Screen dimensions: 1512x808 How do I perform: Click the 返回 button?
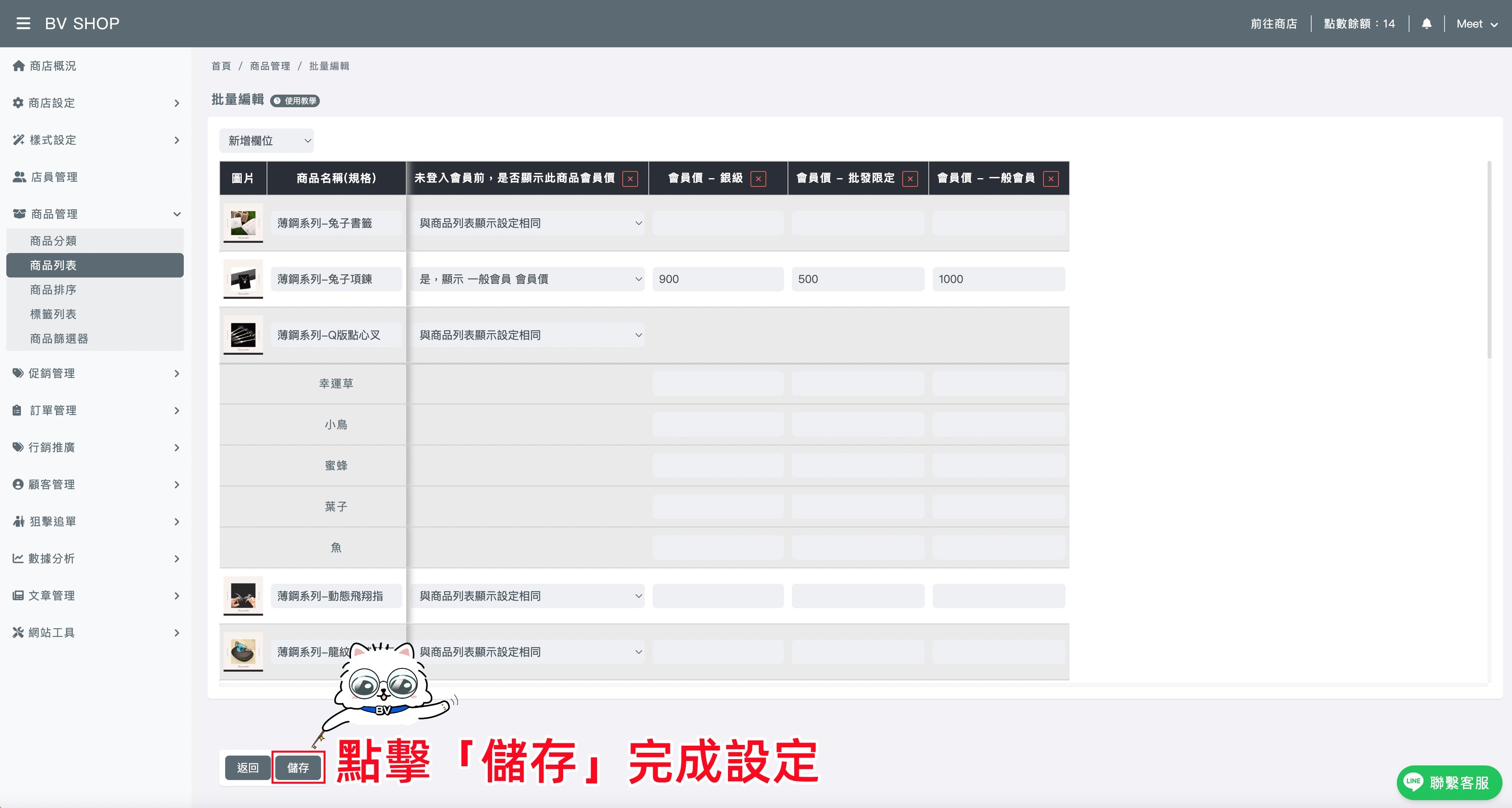(248, 767)
